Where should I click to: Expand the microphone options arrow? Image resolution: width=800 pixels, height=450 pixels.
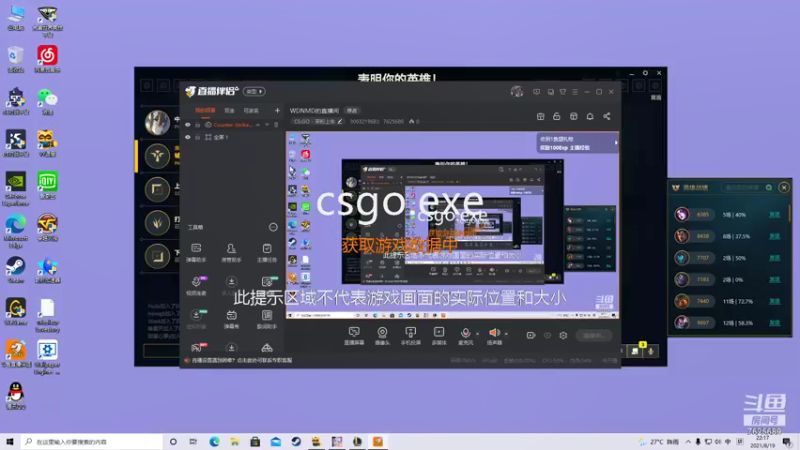point(478,334)
